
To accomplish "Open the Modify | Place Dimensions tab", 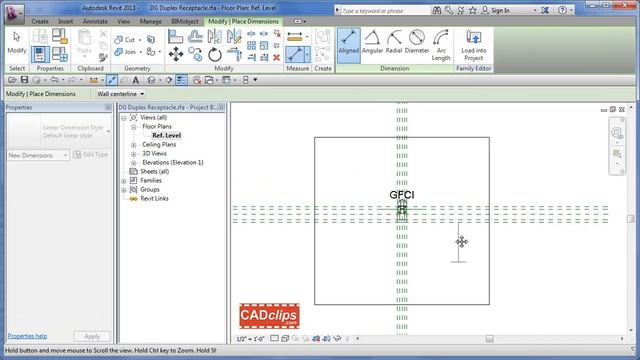I will click(x=243, y=21).
